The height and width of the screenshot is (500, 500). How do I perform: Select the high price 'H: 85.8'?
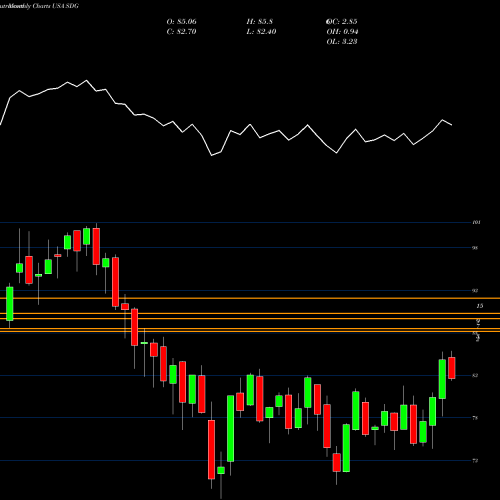point(260,22)
